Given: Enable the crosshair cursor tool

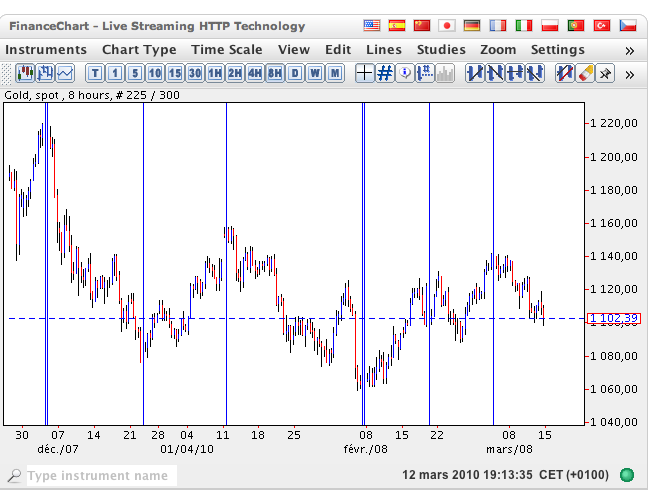Looking at the screenshot, I should [x=365, y=72].
